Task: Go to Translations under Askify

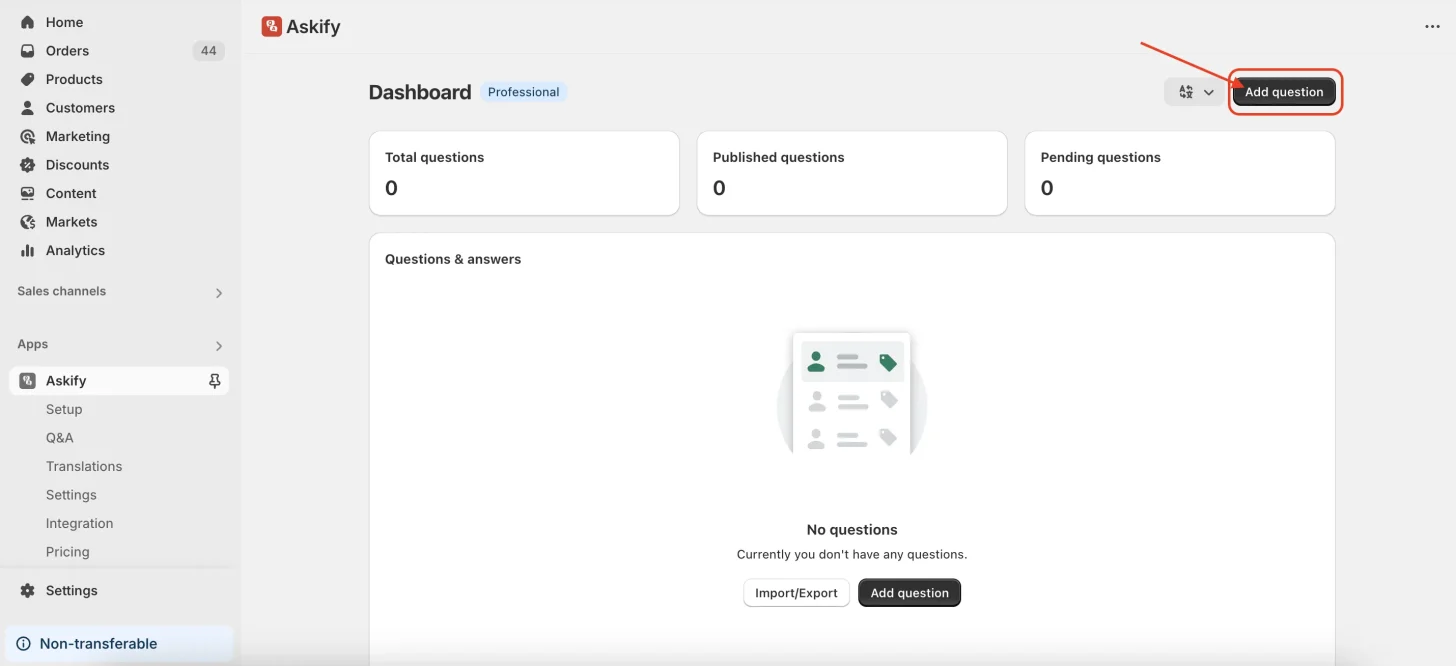Action: point(84,467)
